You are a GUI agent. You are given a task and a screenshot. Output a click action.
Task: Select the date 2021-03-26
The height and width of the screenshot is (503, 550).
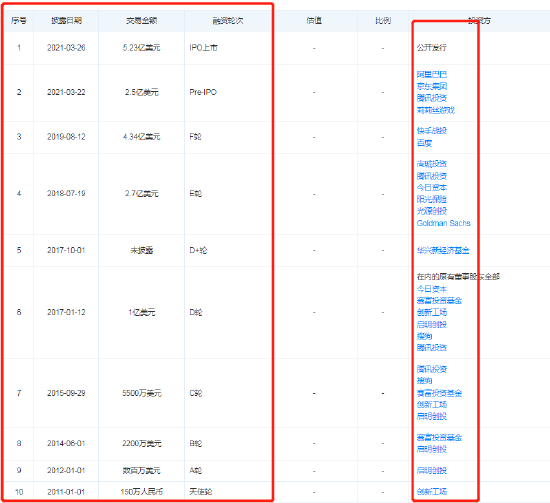click(66, 48)
